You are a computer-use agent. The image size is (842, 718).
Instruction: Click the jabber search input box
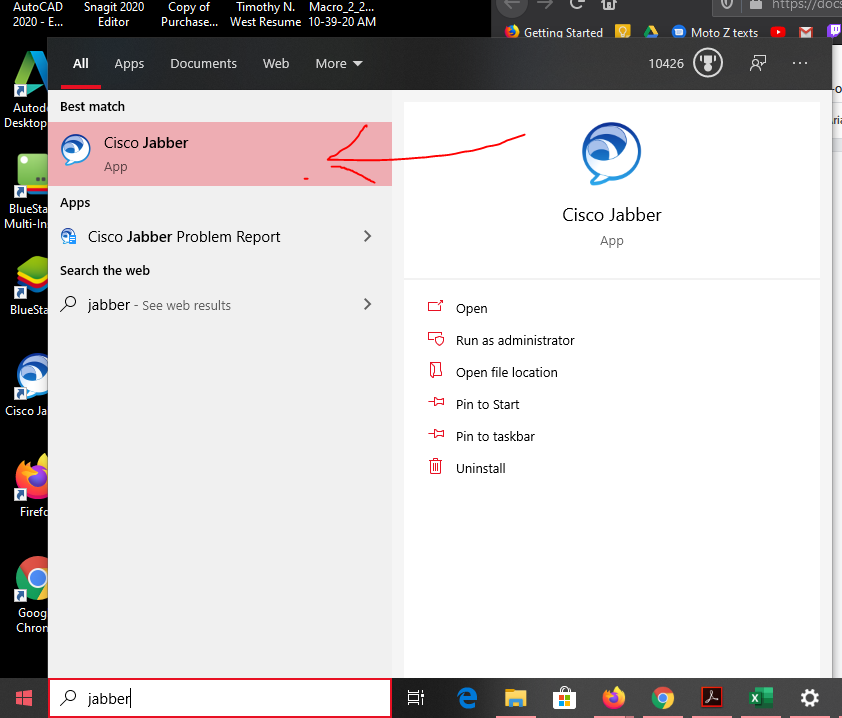pyautogui.click(x=220, y=698)
